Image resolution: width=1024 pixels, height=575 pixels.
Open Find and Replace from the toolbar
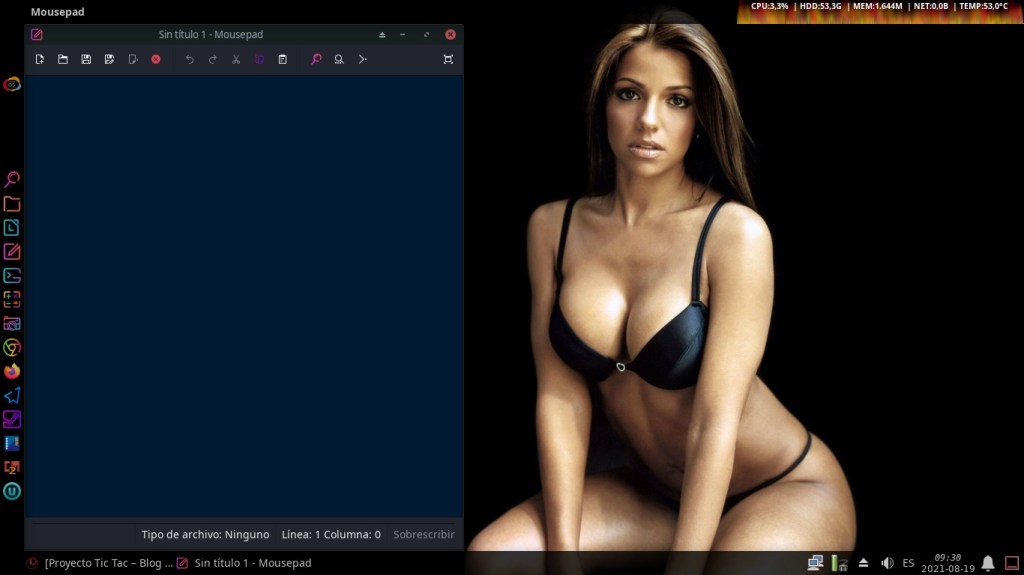click(x=339, y=60)
